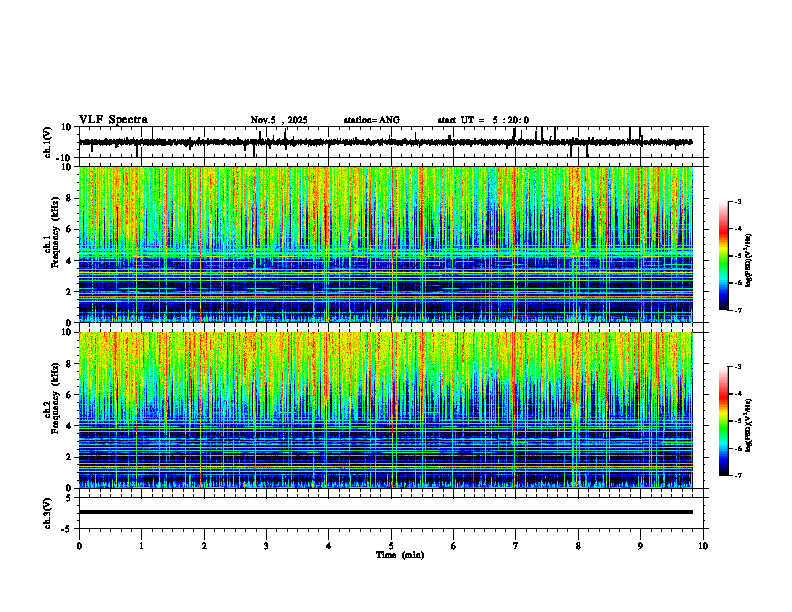Viewport: 792px width, 612px height.
Task: Click time-axis tick label "8"
Action: [x=578, y=546]
